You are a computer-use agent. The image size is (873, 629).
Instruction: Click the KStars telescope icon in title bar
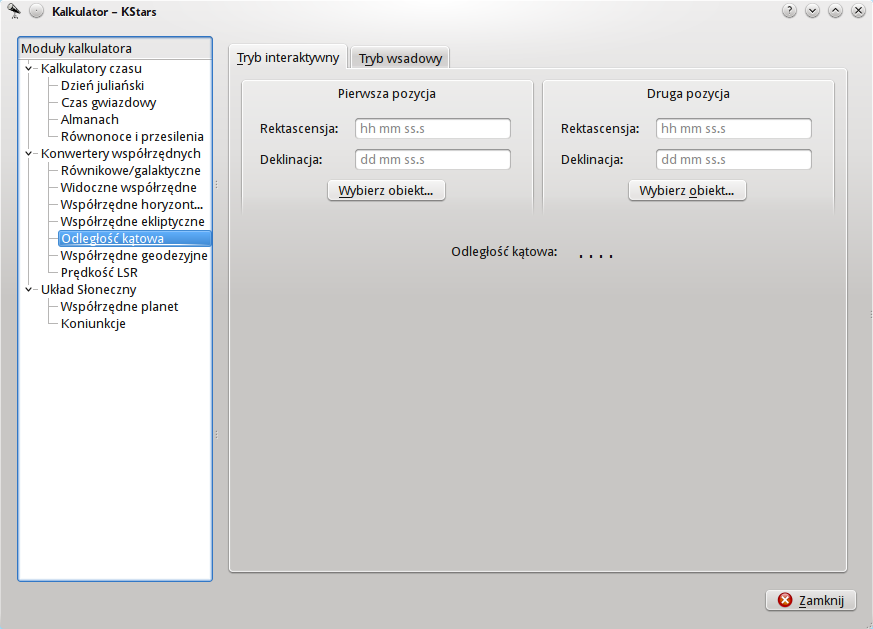pos(14,11)
